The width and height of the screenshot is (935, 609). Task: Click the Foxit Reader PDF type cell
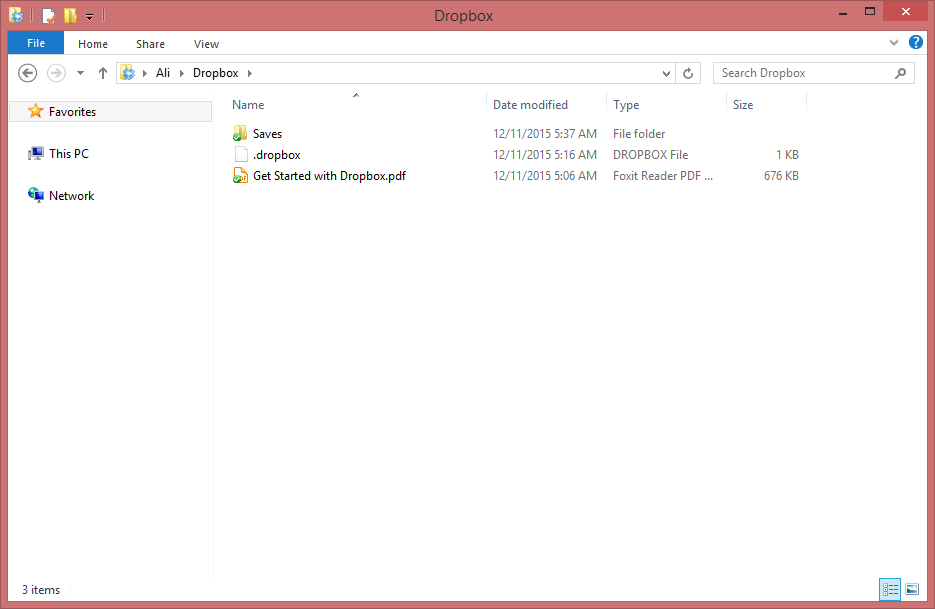tap(662, 175)
